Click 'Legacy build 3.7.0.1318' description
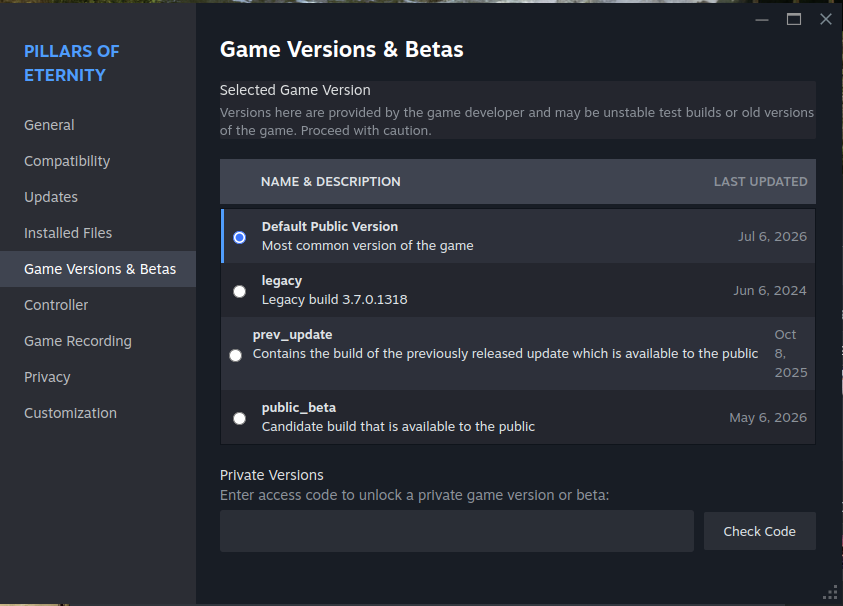 click(x=334, y=300)
